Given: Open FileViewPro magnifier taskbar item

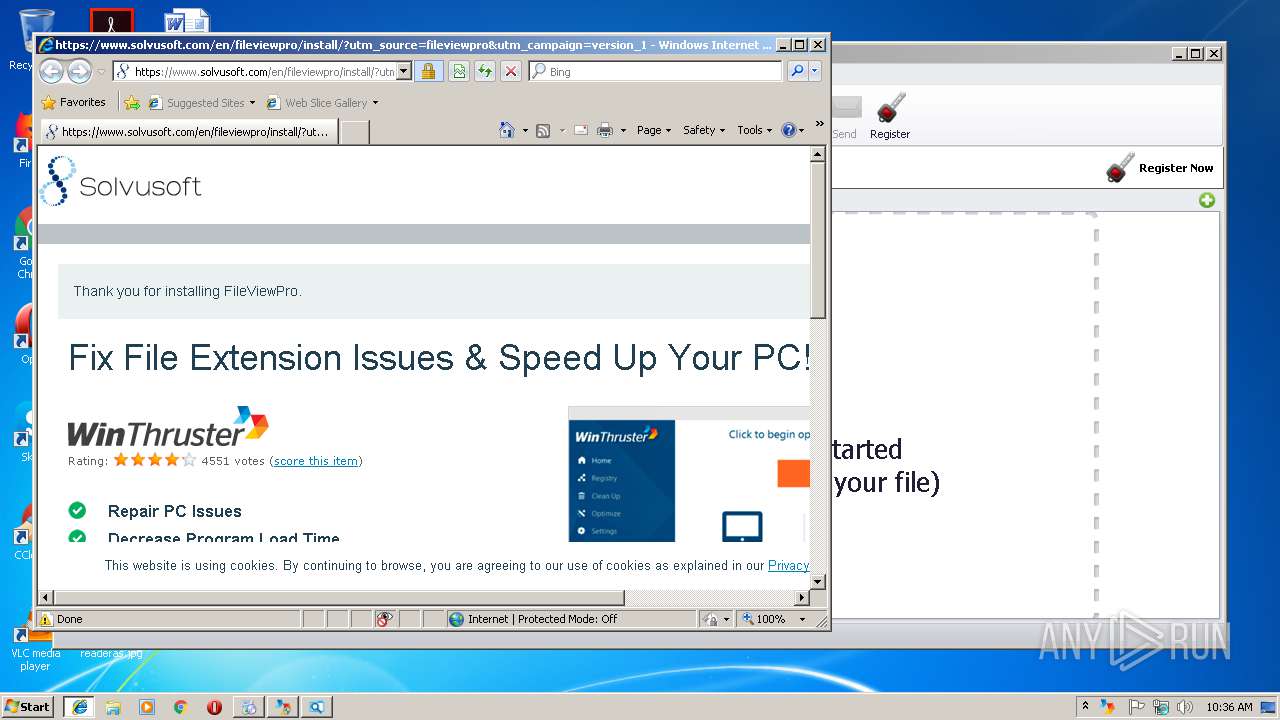Looking at the screenshot, I should 316,707.
